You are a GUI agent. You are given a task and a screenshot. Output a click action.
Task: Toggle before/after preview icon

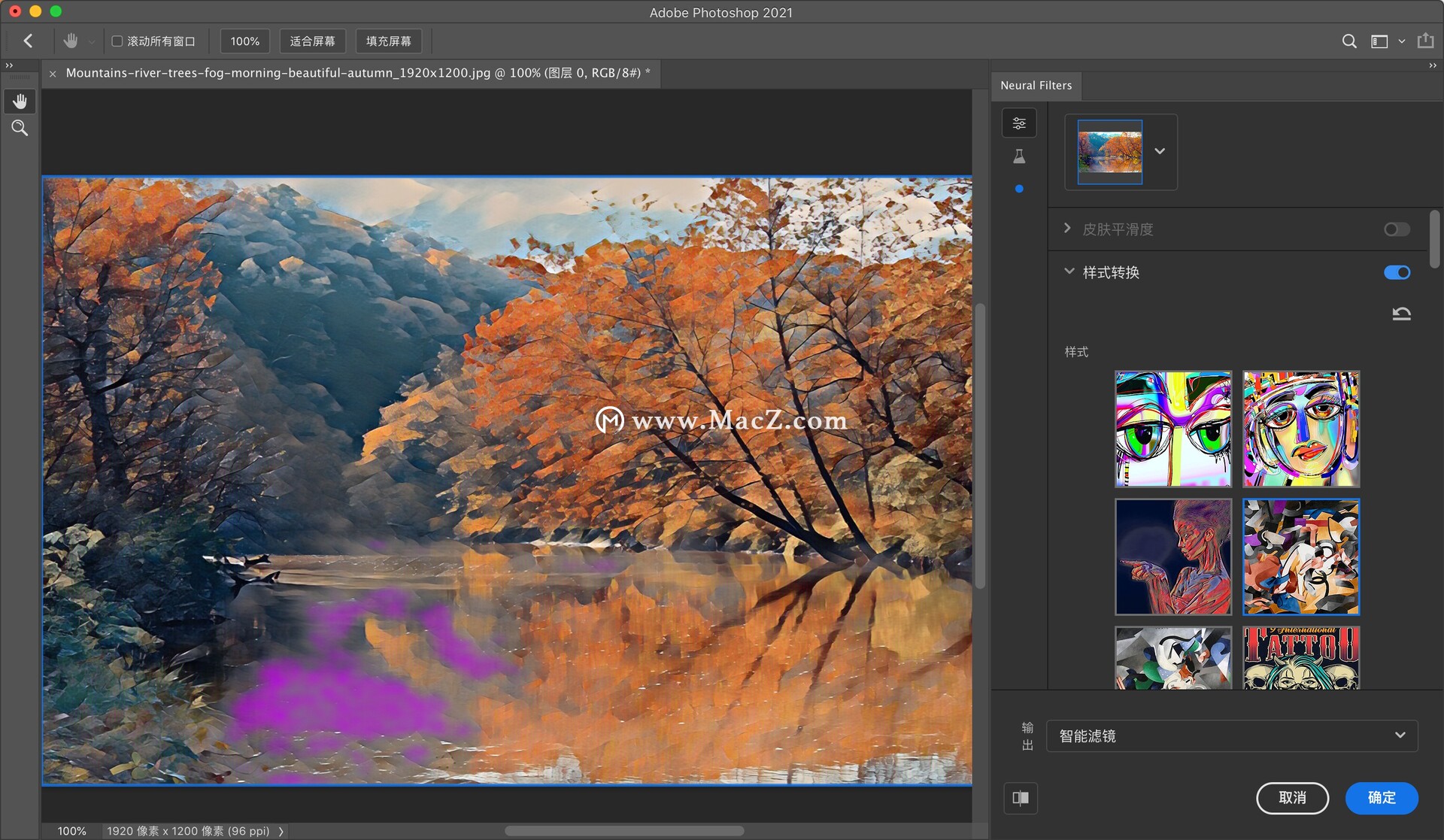click(x=1021, y=798)
